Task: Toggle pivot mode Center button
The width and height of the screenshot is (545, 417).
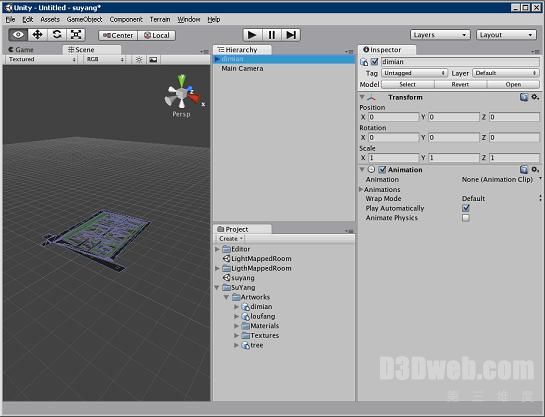Action: point(118,35)
